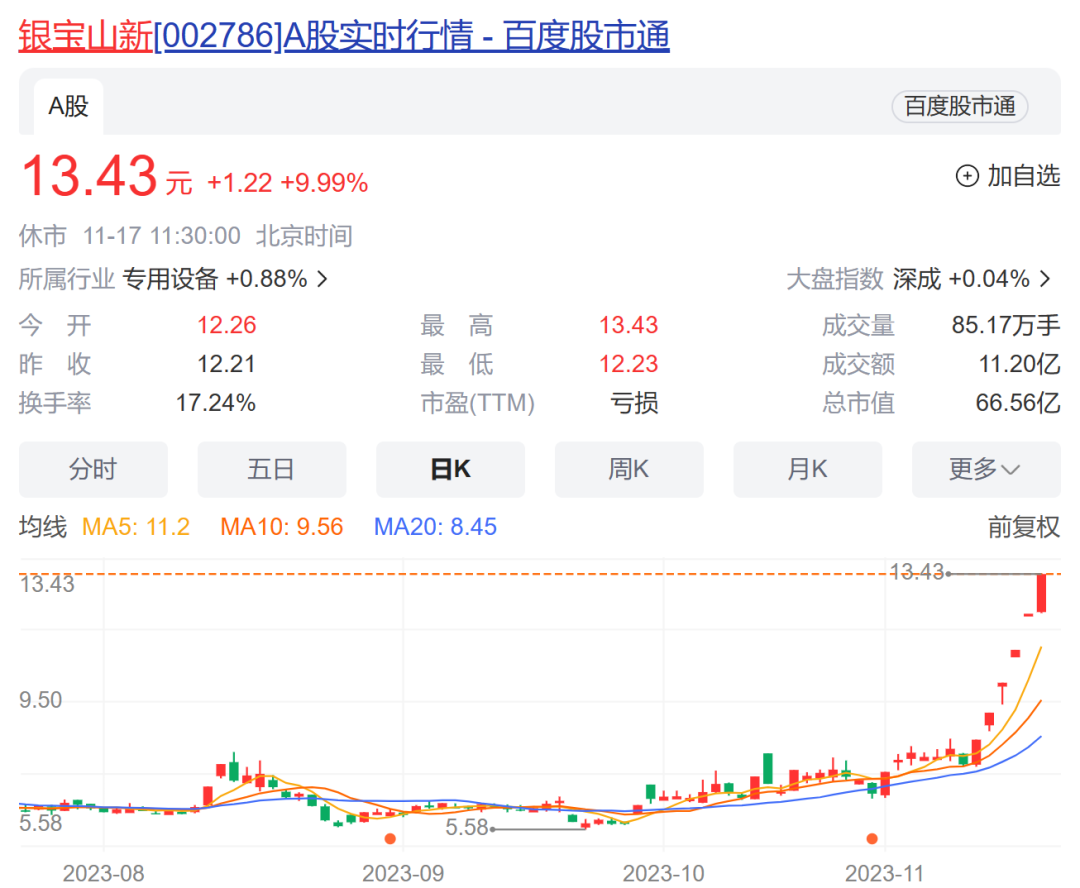Click the 昨收 value 12.21
This screenshot has height=888, width=1080.
[227, 364]
